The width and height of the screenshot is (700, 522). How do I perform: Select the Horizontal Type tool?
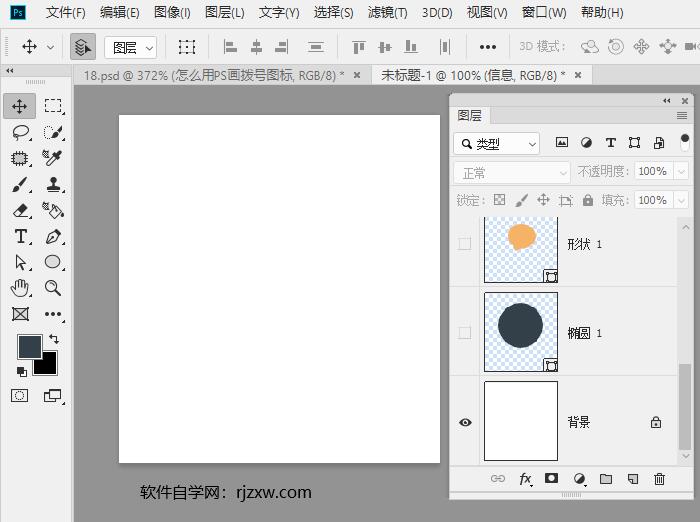click(20, 236)
